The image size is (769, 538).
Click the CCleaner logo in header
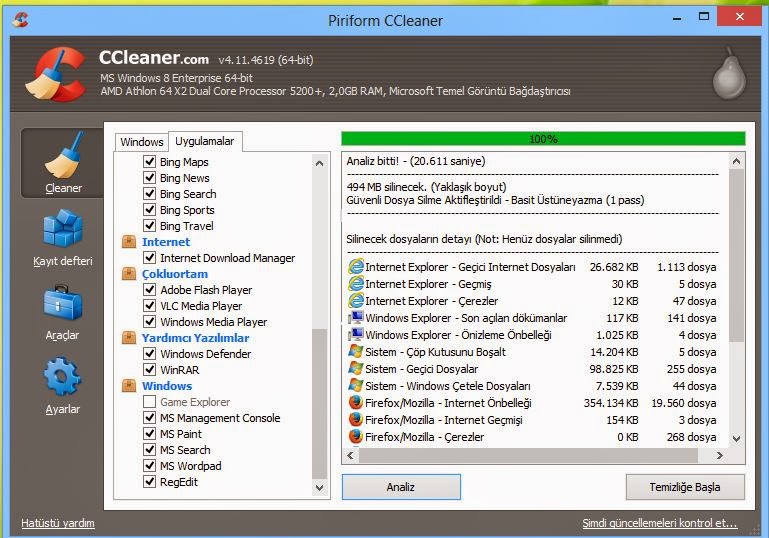click(x=55, y=74)
